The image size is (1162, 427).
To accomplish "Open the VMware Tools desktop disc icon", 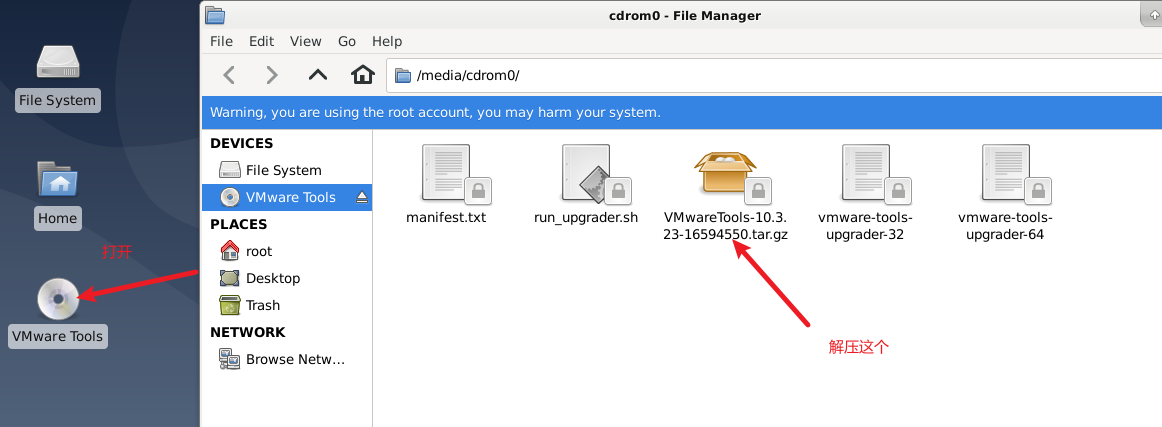I will pos(58,299).
